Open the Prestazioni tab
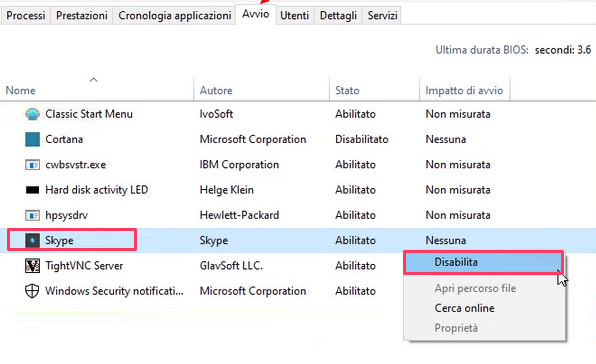Viewport: 596px width, 364px height. click(x=81, y=16)
